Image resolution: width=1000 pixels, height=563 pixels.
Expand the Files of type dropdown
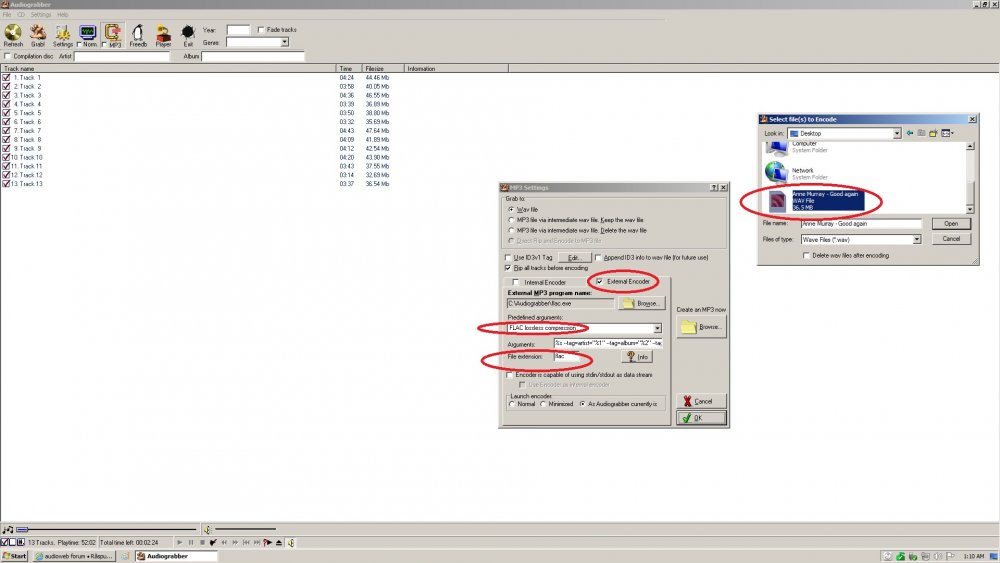916,240
